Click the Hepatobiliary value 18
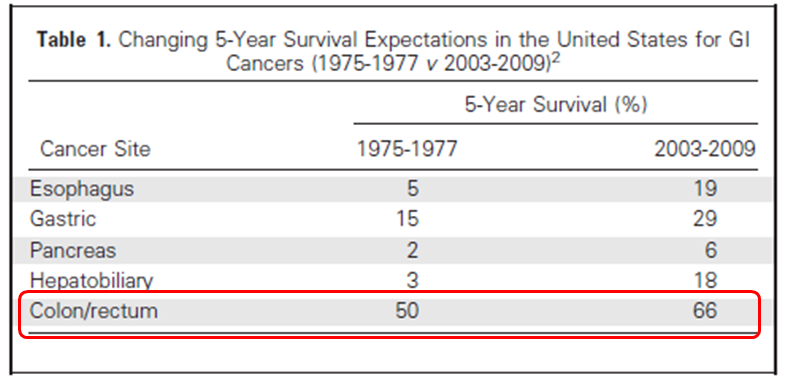The height and width of the screenshot is (381, 785). pyautogui.click(x=704, y=280)
